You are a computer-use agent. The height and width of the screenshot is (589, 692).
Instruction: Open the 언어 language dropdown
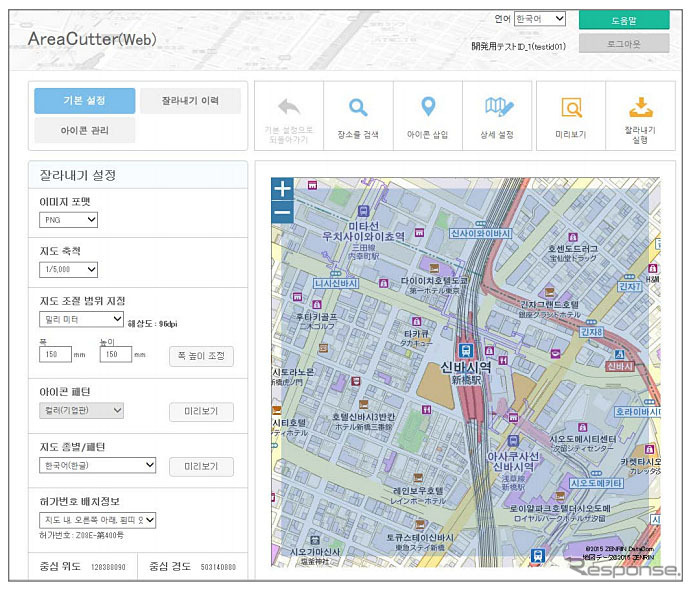coord(539,19)
